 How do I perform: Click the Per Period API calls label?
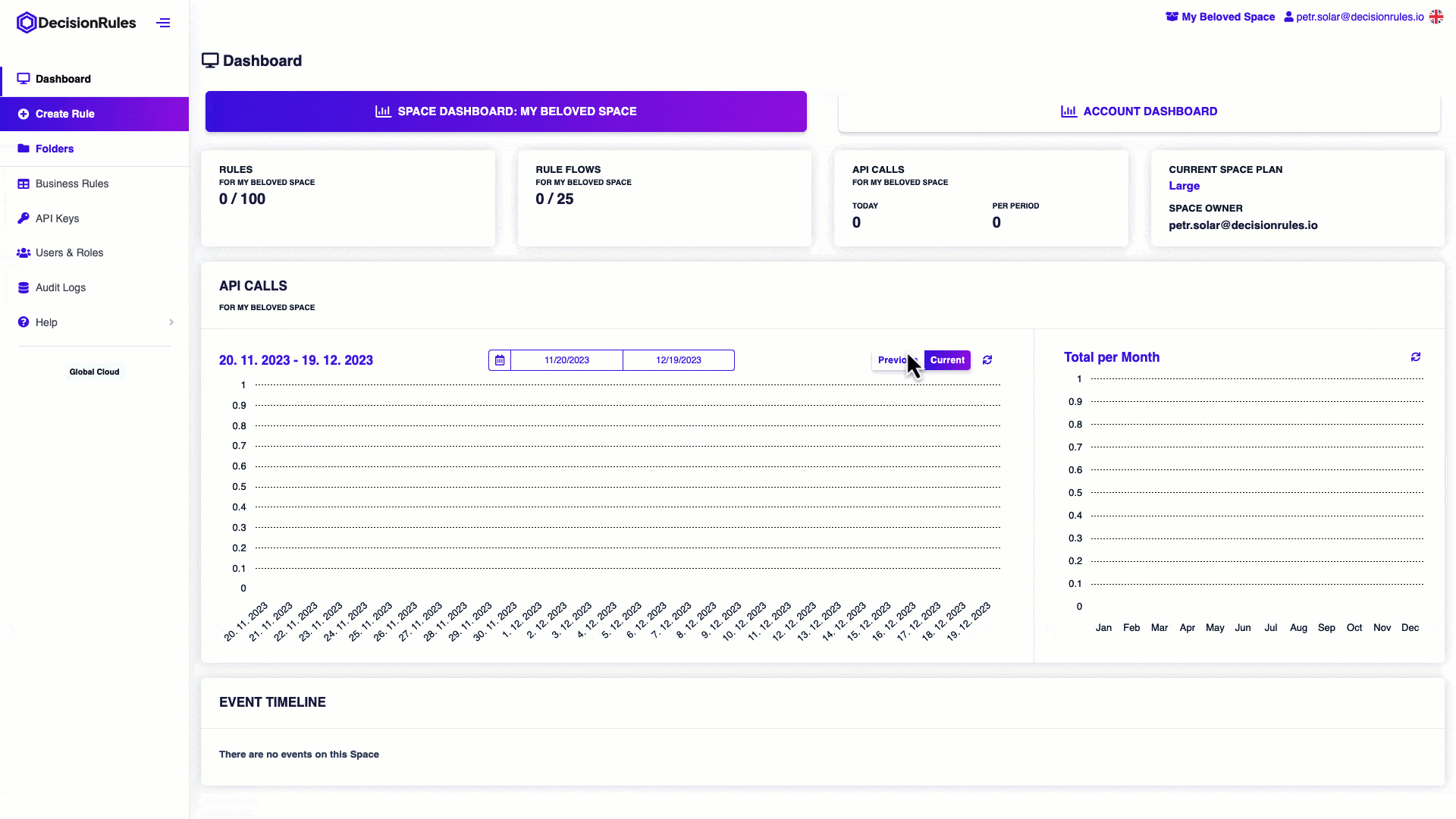[1015, 206]
